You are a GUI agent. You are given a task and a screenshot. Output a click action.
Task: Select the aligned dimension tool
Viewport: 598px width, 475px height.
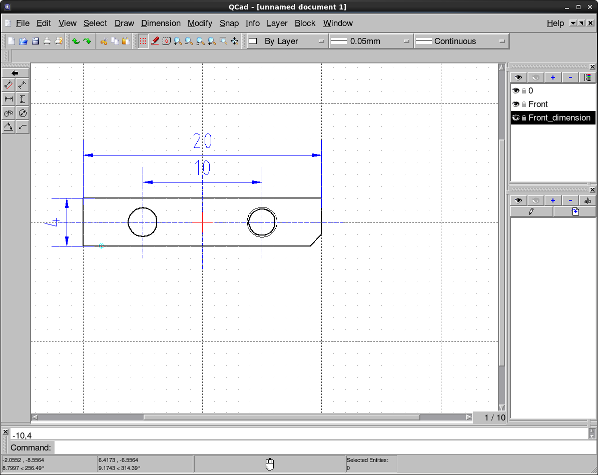[x=8, y=85]
